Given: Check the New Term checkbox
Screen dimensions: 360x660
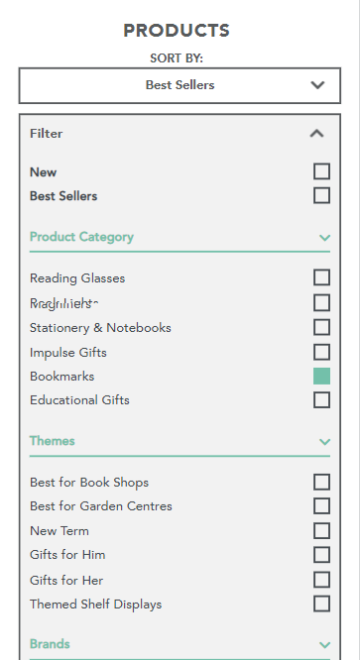Looking at the screenshot, I should pos(322,531).
